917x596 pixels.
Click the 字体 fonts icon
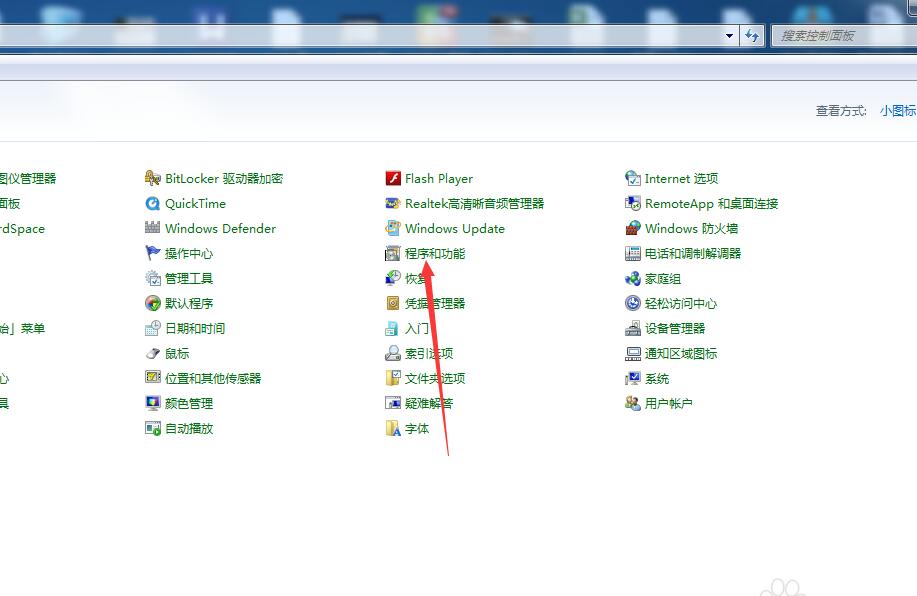point(393,428)
